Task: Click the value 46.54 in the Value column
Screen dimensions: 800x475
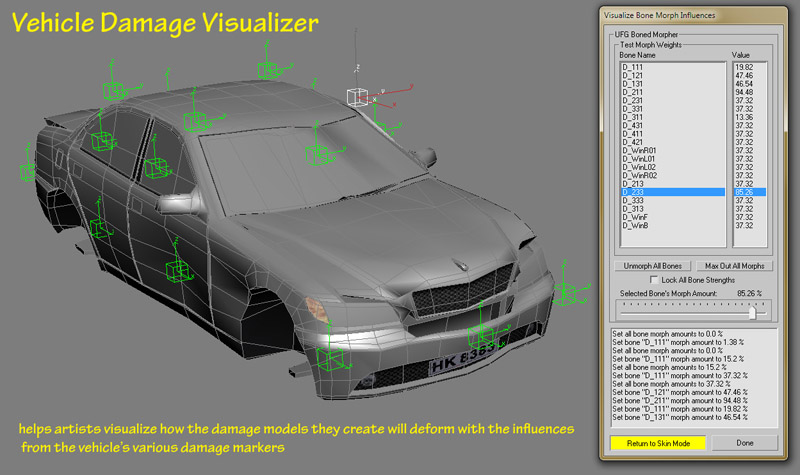Action: [x=744, y=84]
